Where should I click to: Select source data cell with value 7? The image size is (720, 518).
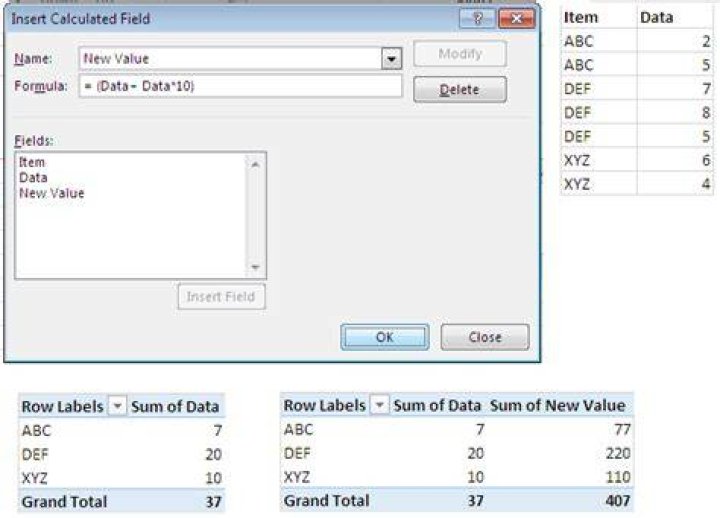pos(675,89)
